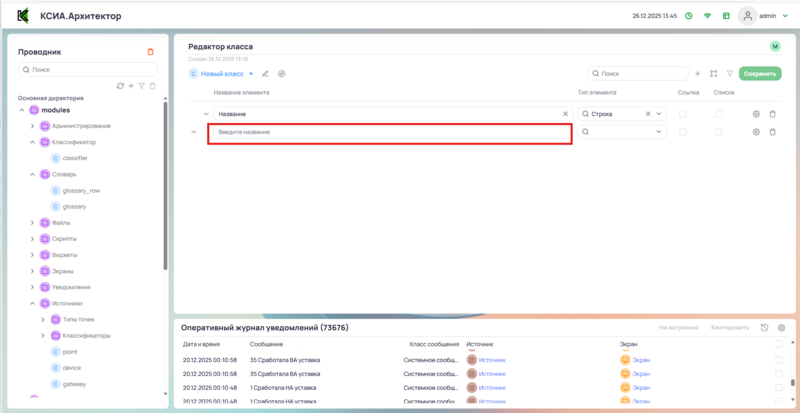Collapse the Словарь folder
This screenshot has width=800, height=413.
(x=32, y=174)
